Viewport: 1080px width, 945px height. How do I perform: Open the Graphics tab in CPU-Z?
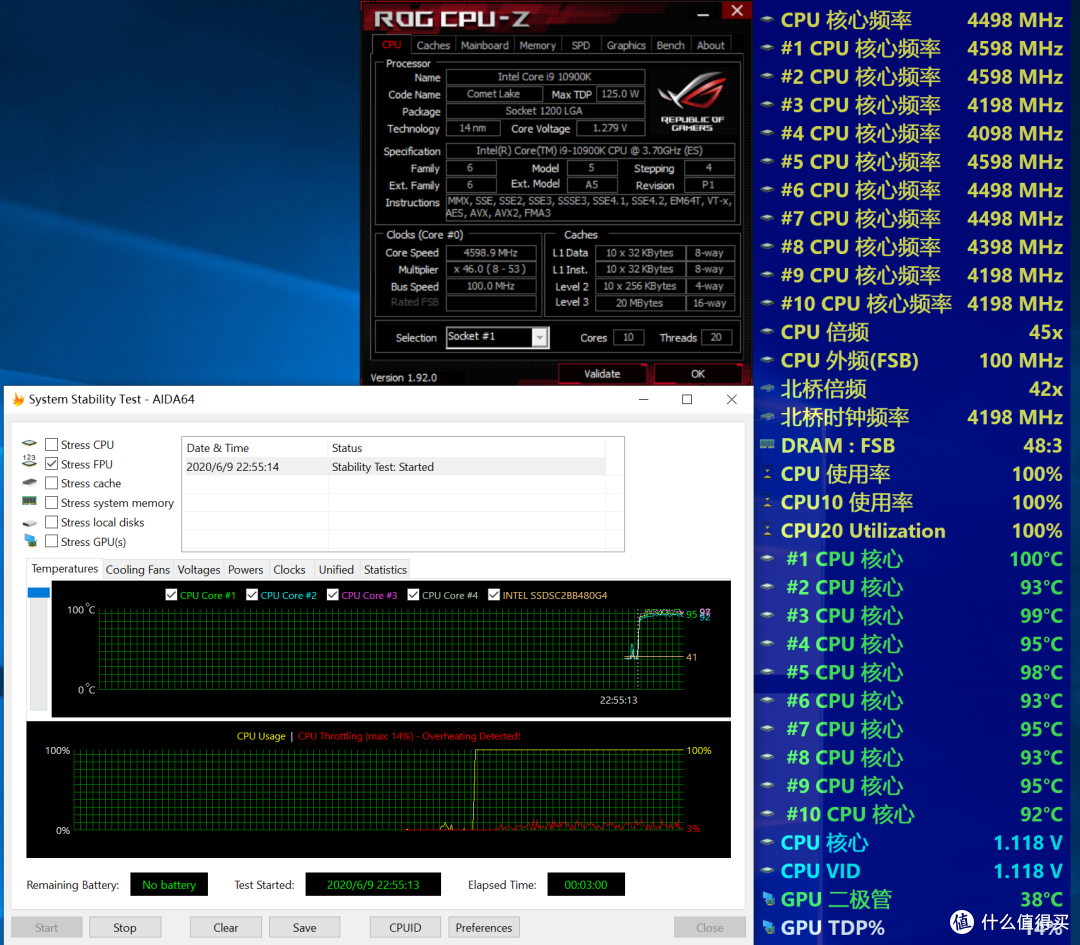coord(626,45)
